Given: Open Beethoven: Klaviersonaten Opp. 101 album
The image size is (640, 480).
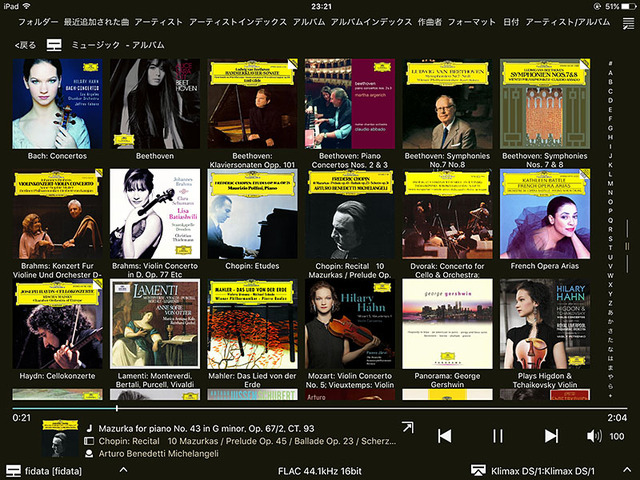Looking at the screenshot, I should (x=252, y=104).
